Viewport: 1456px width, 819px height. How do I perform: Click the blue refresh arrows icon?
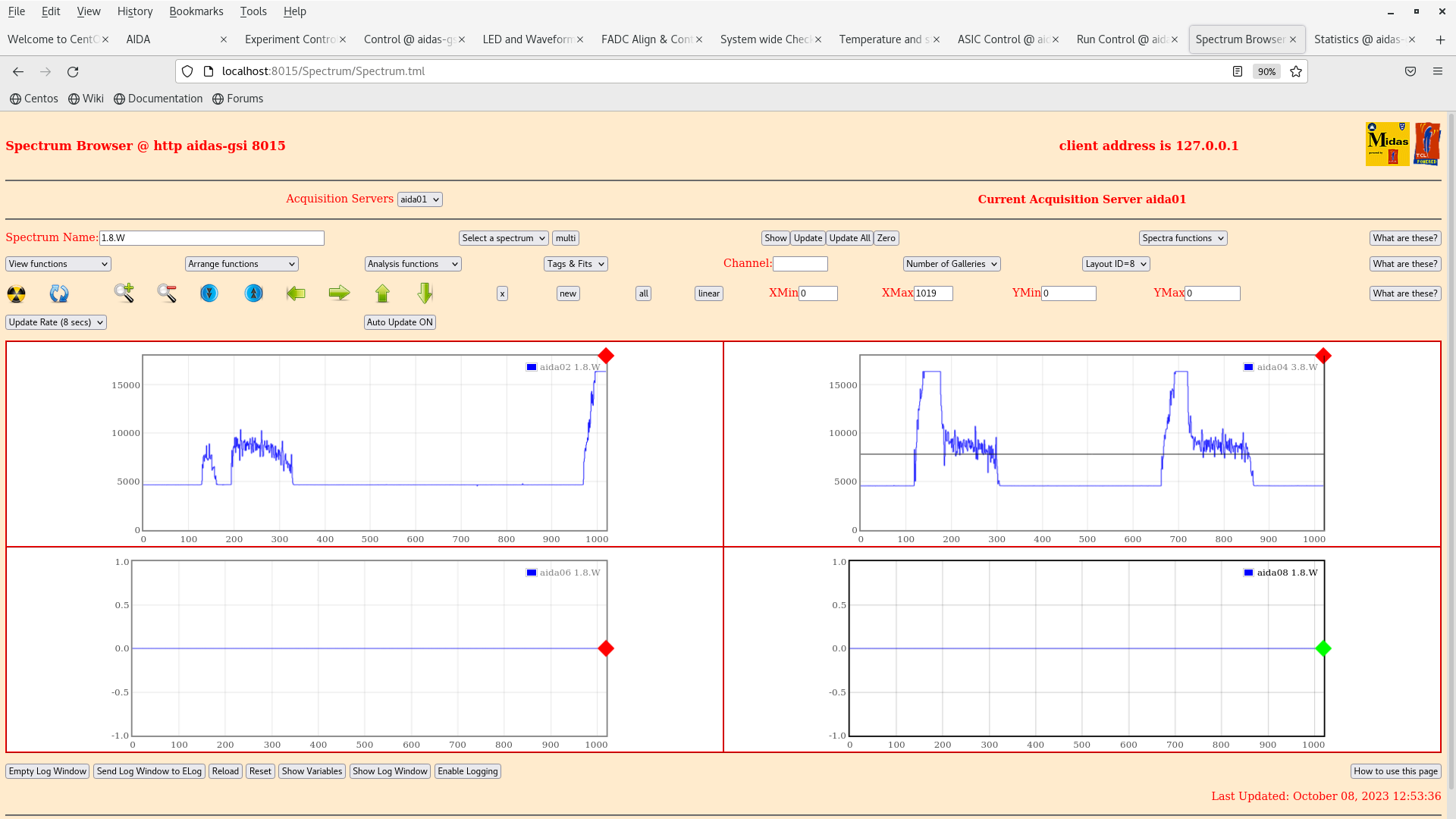[x=59, y=293]
